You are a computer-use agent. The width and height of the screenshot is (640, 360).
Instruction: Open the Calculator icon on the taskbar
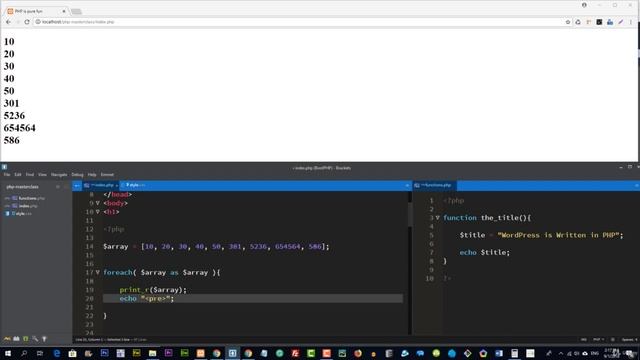(514, 353)
